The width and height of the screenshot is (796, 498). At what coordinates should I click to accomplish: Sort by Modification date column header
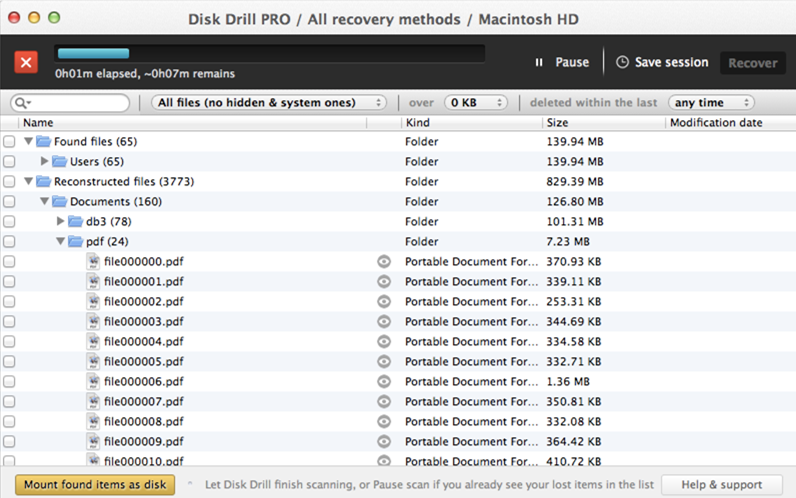pos(731,122)
